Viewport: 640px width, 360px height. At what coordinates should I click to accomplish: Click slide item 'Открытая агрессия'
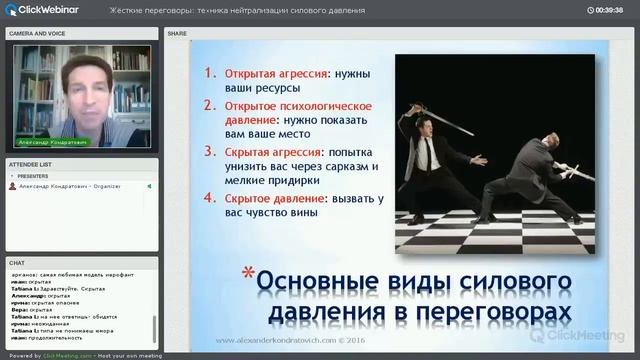pyautogui.click(x=276, y=74)
